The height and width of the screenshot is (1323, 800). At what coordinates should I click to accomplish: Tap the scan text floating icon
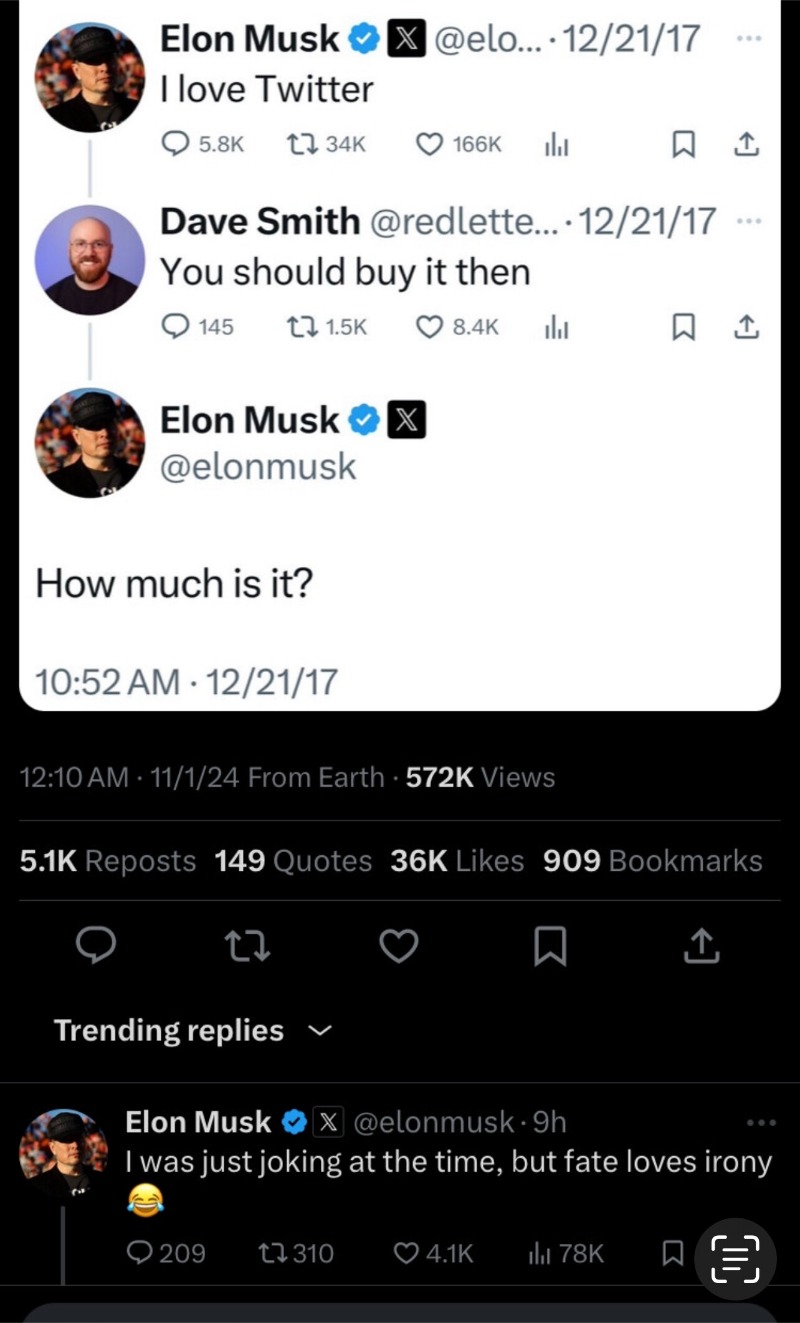tap(735, 1258)
